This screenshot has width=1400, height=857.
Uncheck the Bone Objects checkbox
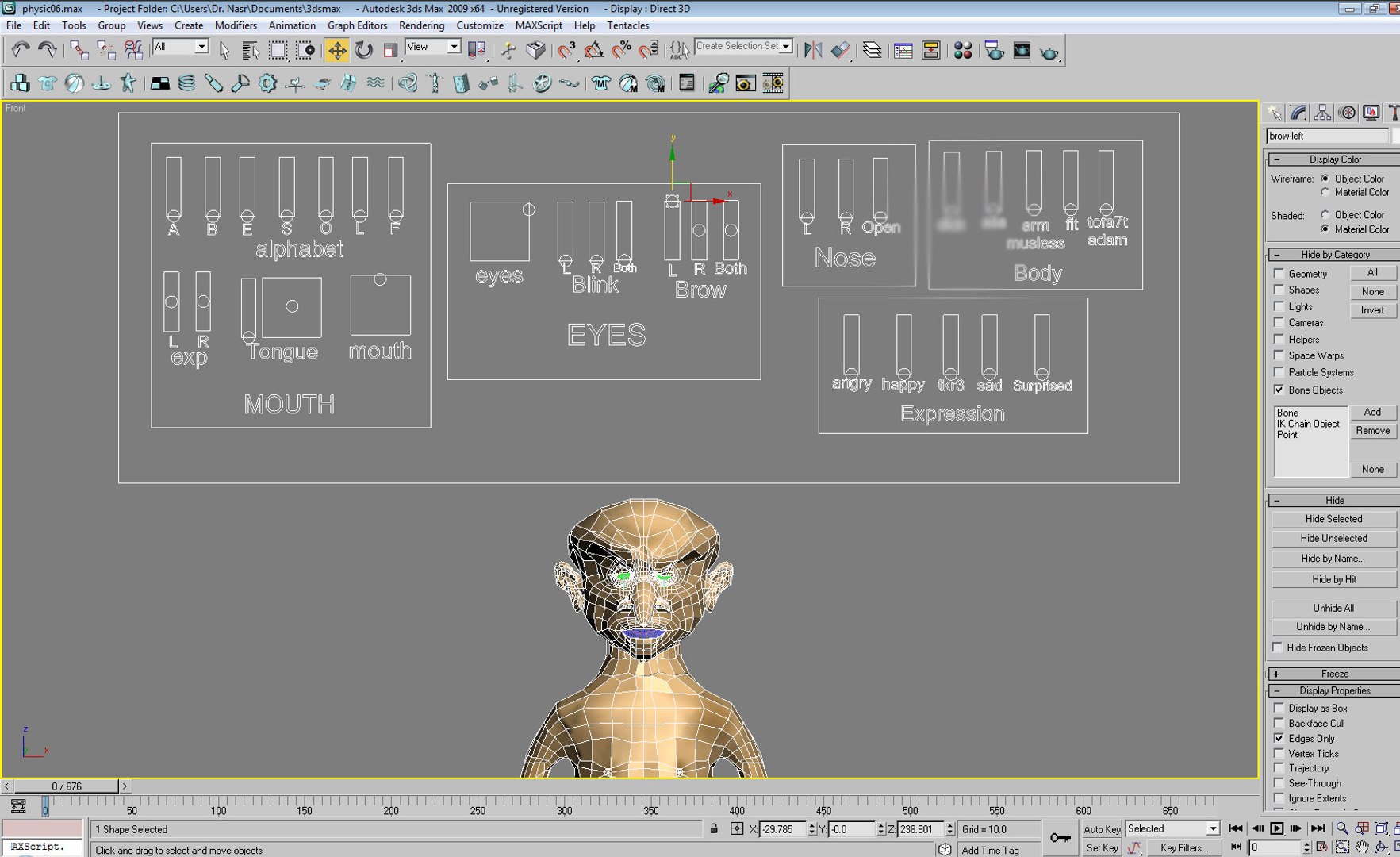tap(1279, 390)
